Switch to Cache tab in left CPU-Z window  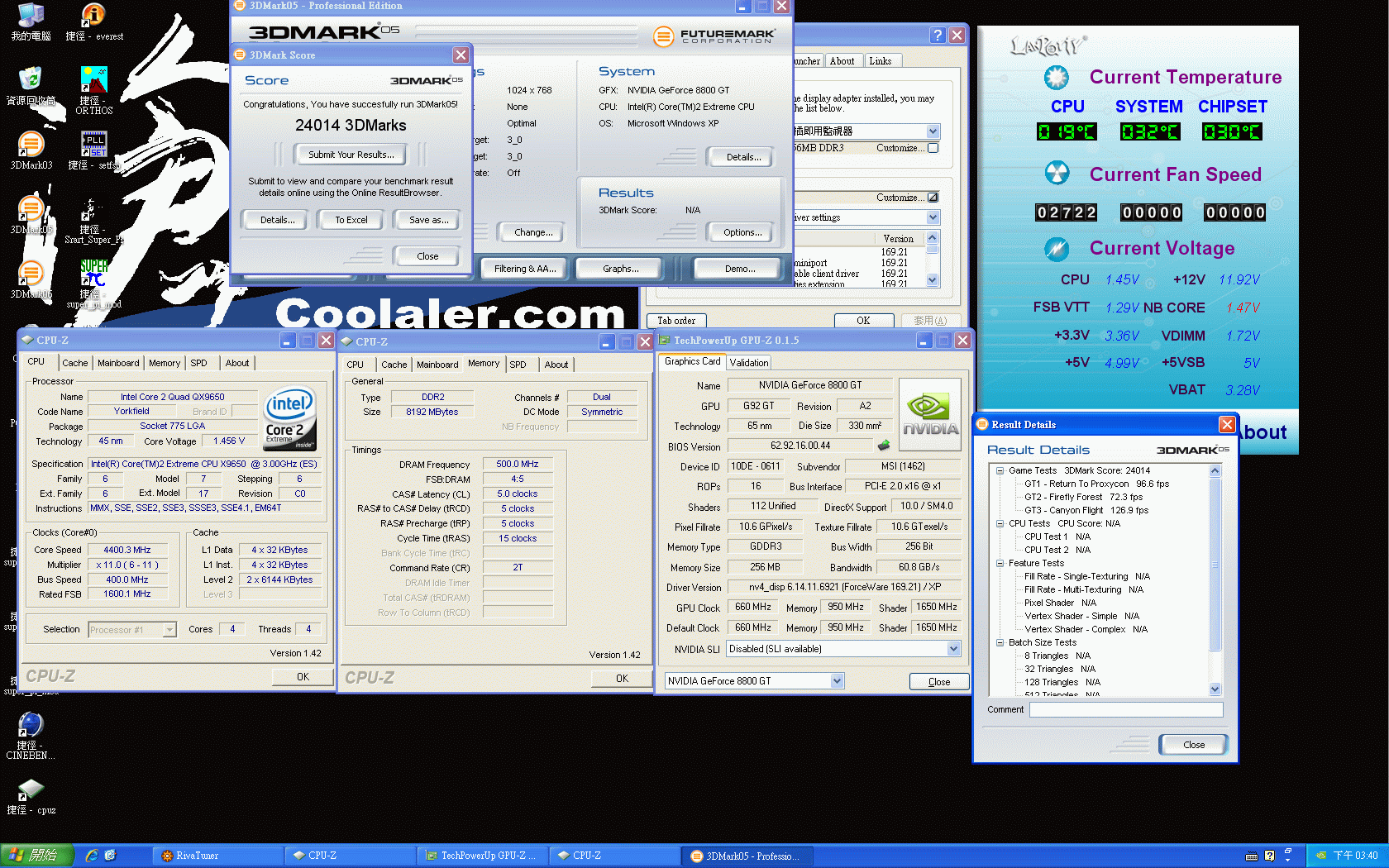point(74,363)
